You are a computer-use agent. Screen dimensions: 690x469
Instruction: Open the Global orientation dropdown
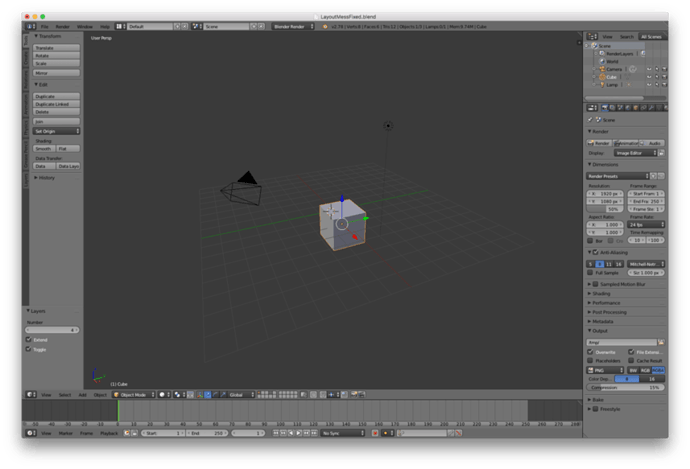241,395
